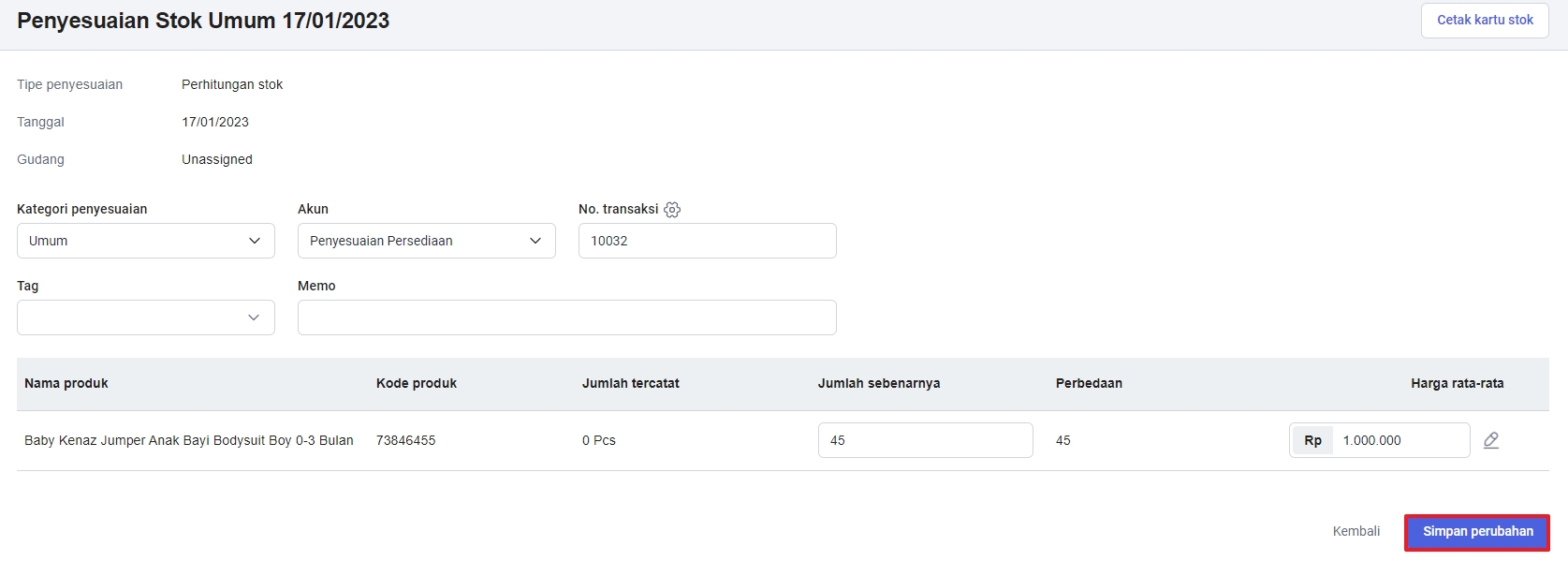
Task: Click the Jumlah tercatat column header
Action: [630, 383]
